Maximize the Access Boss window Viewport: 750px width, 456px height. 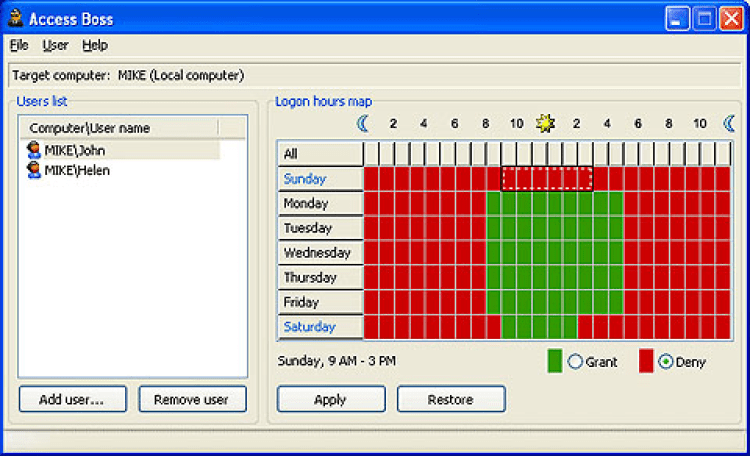click(705, 19)
